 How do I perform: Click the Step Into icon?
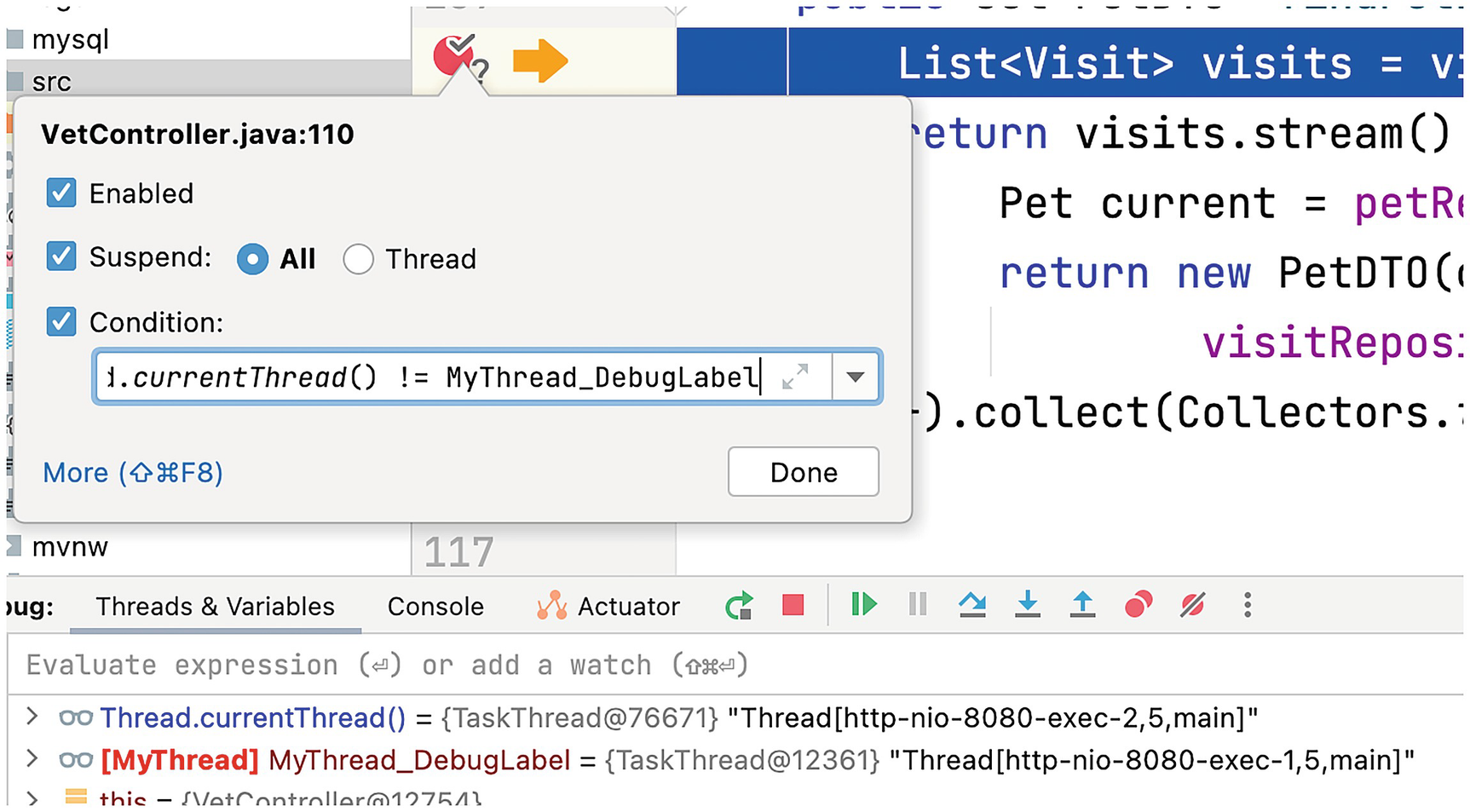1028,605
